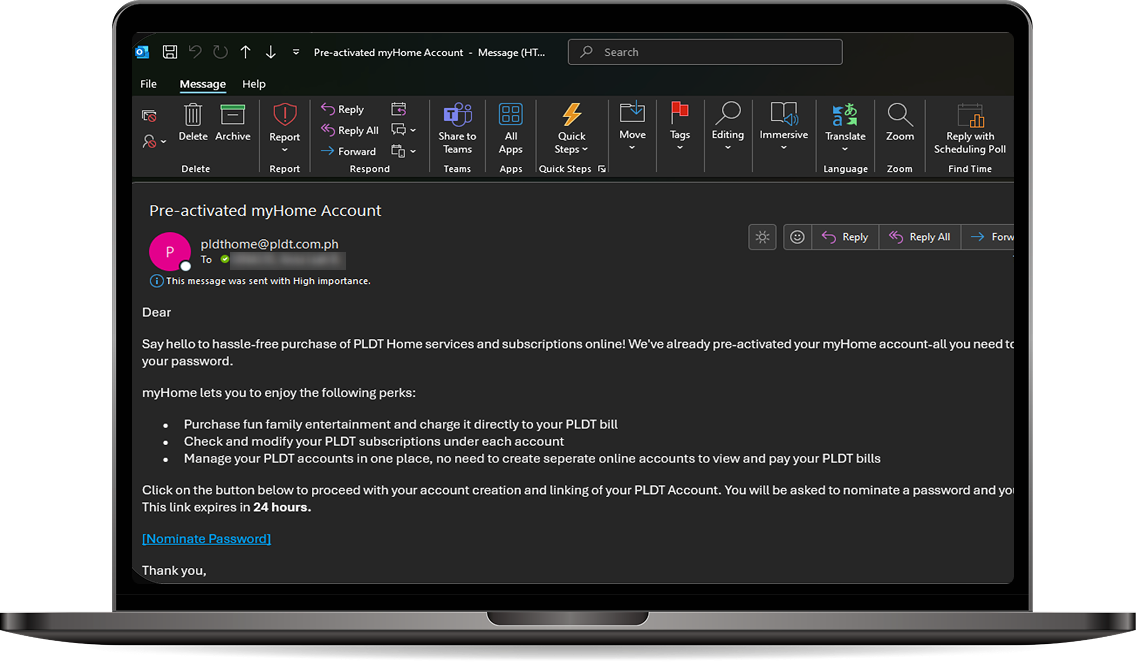Toggle the light/dark message background sun button

click(762, 237)
